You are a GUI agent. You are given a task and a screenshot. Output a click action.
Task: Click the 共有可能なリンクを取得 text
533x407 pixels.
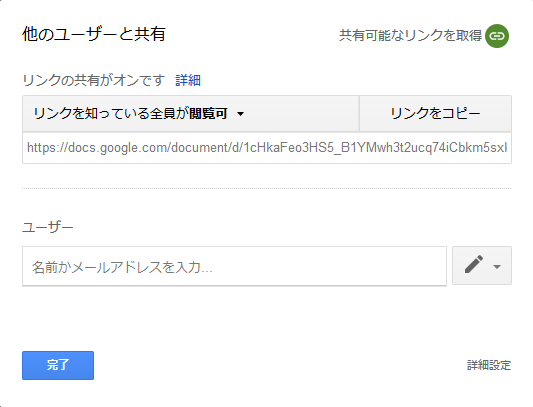[x=410, y=36]
